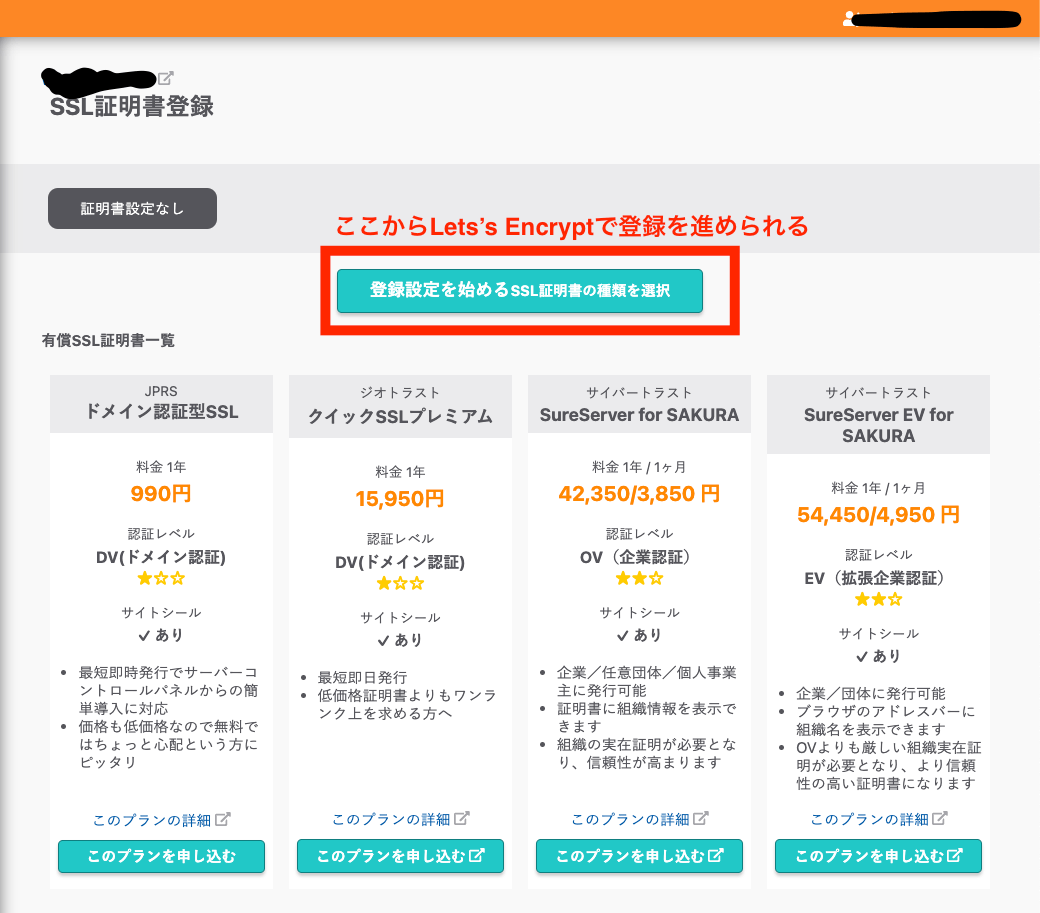Open このプランの詳細 link for SureServer EV plan
Viewport: 1040px width, 913px height.
tap(869, 820)
